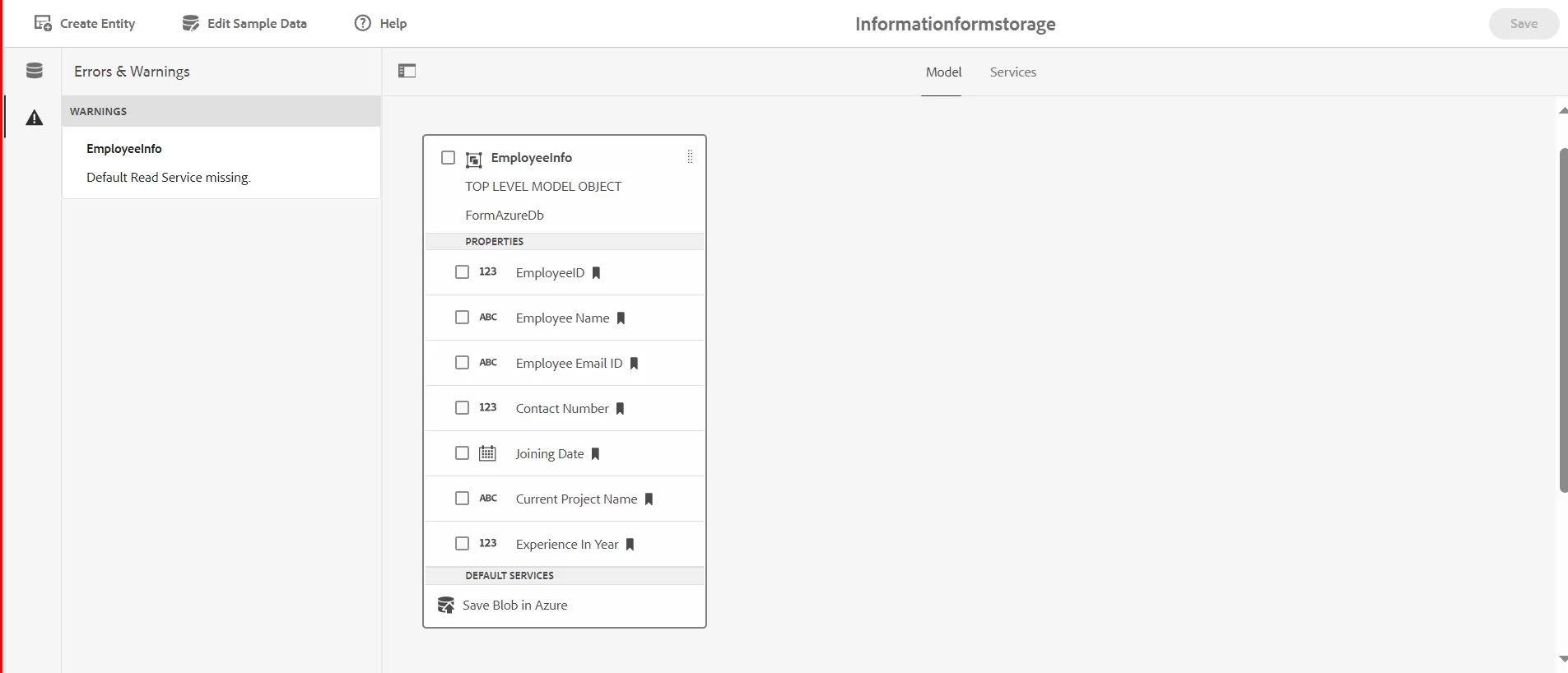Click the scrollbar down arrow
Screen dimensions: 1568x673
coord(1563,658)
